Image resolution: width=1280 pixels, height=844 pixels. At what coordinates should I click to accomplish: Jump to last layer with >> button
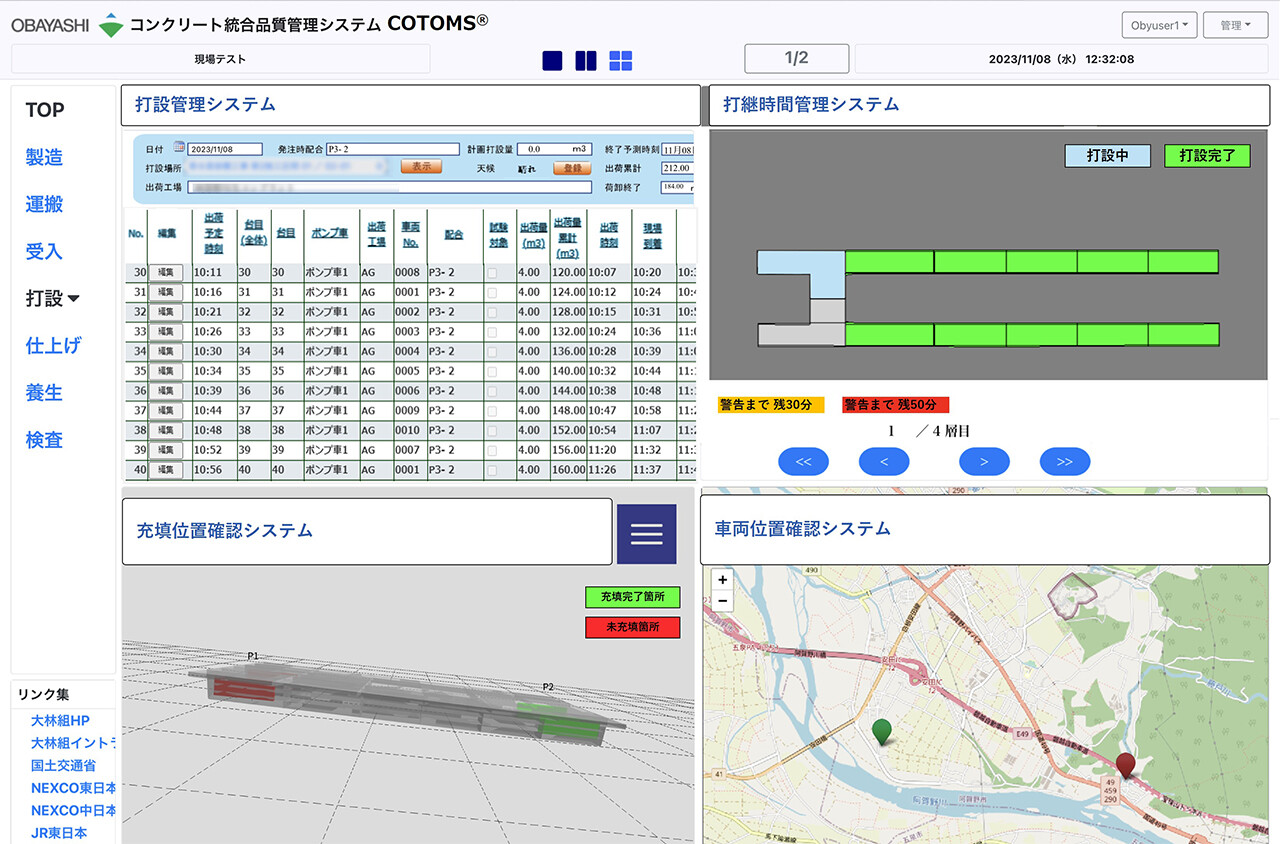[1065, 461]
